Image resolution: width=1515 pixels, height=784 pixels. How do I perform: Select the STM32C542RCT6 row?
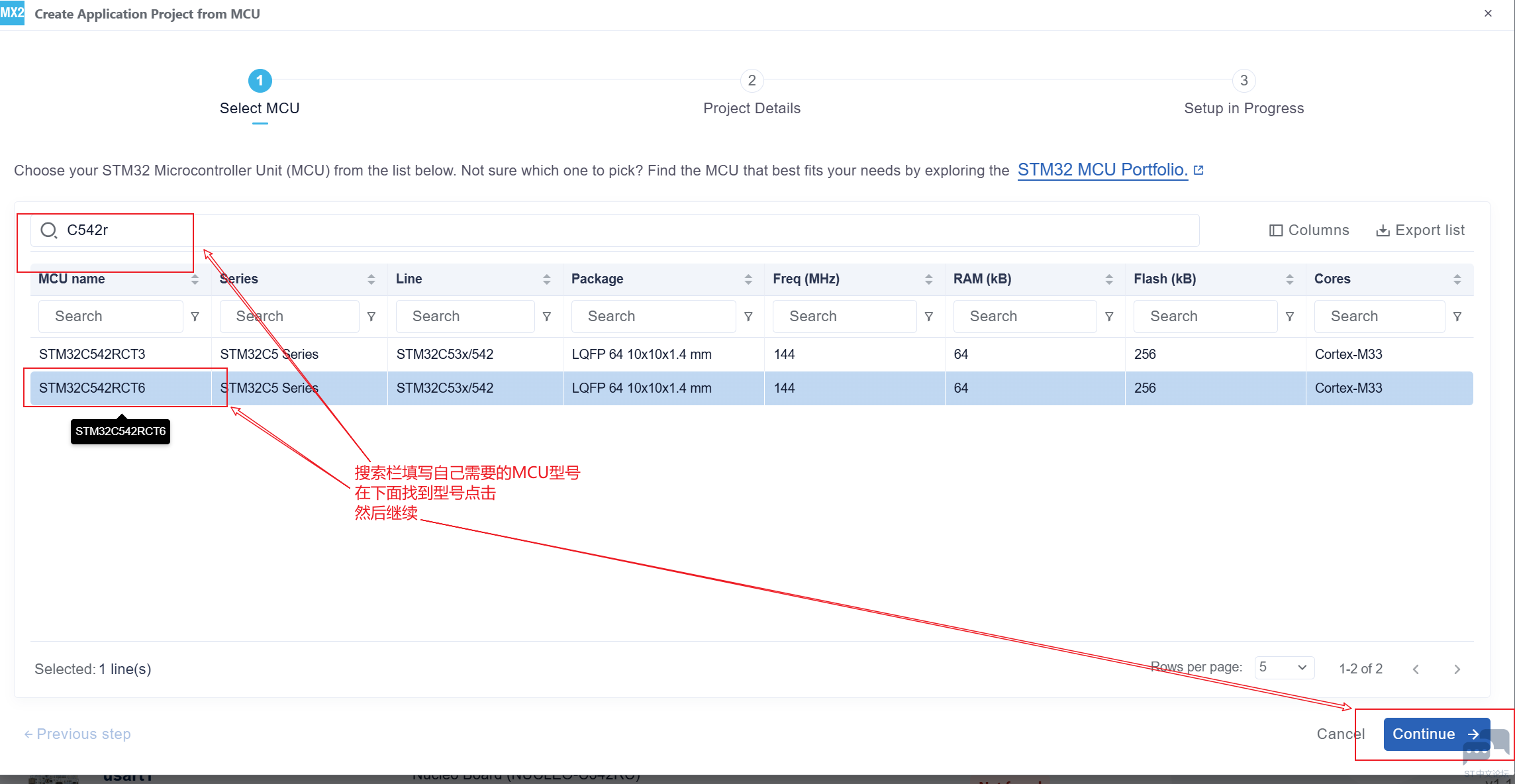point(752,388)
